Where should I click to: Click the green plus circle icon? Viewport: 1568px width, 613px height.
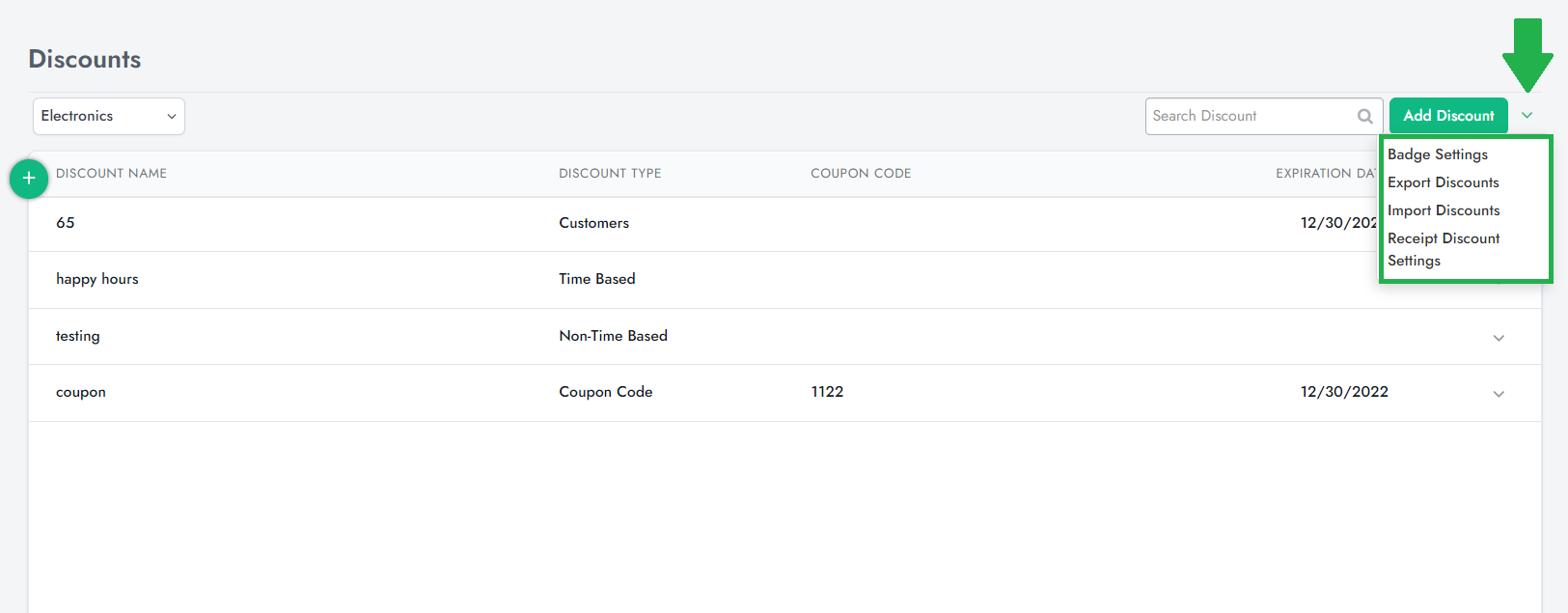[29, 179]
